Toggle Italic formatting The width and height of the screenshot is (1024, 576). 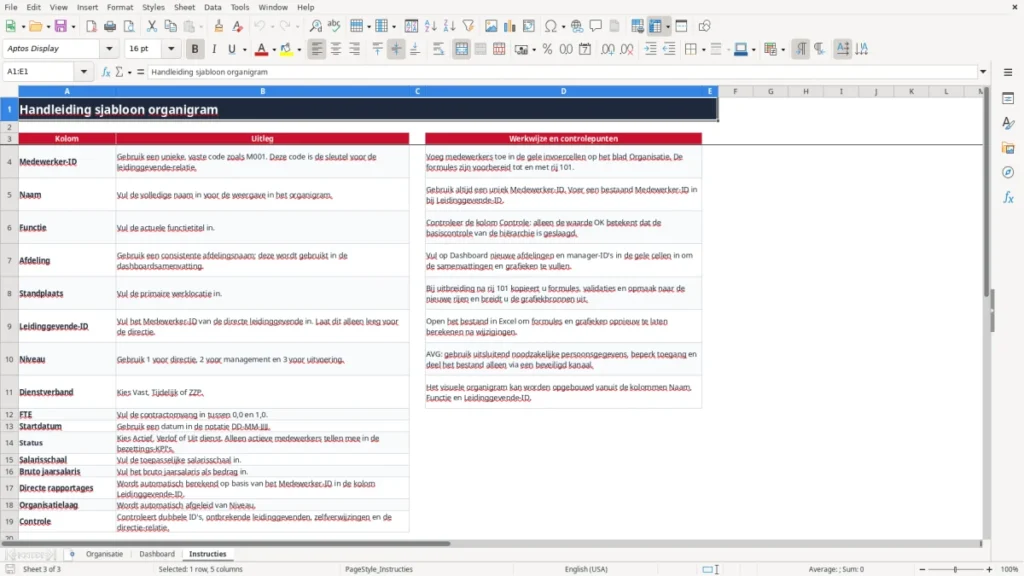[214, 49]
